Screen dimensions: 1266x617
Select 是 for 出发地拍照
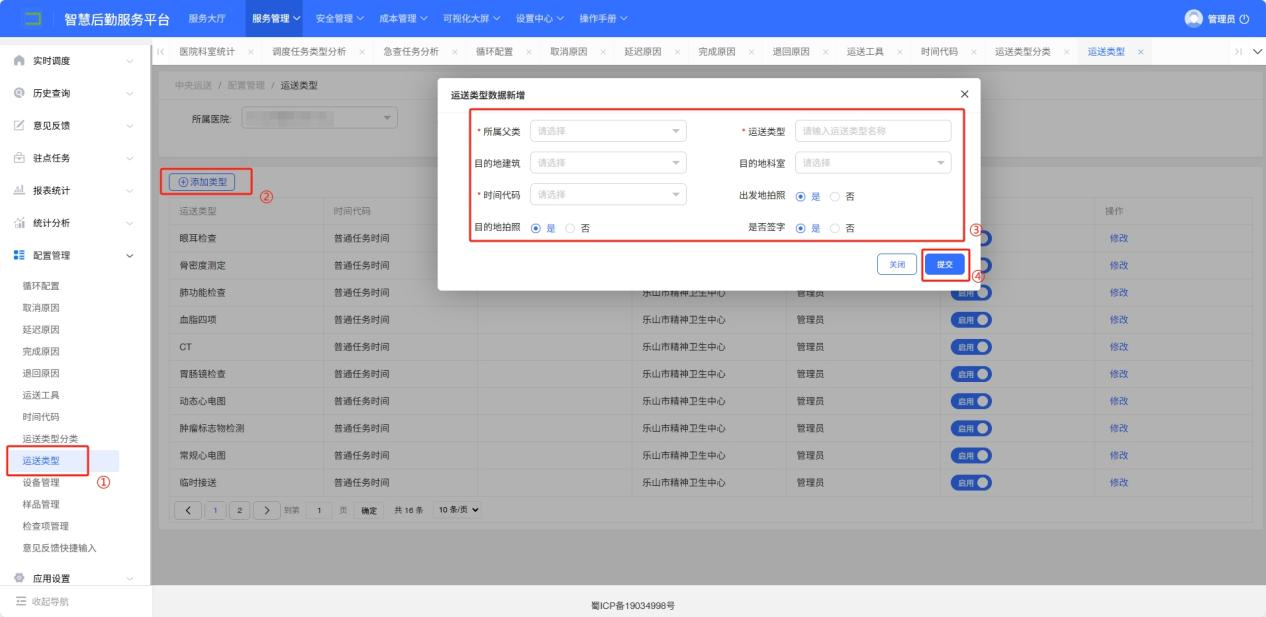(x=803, y=196)
